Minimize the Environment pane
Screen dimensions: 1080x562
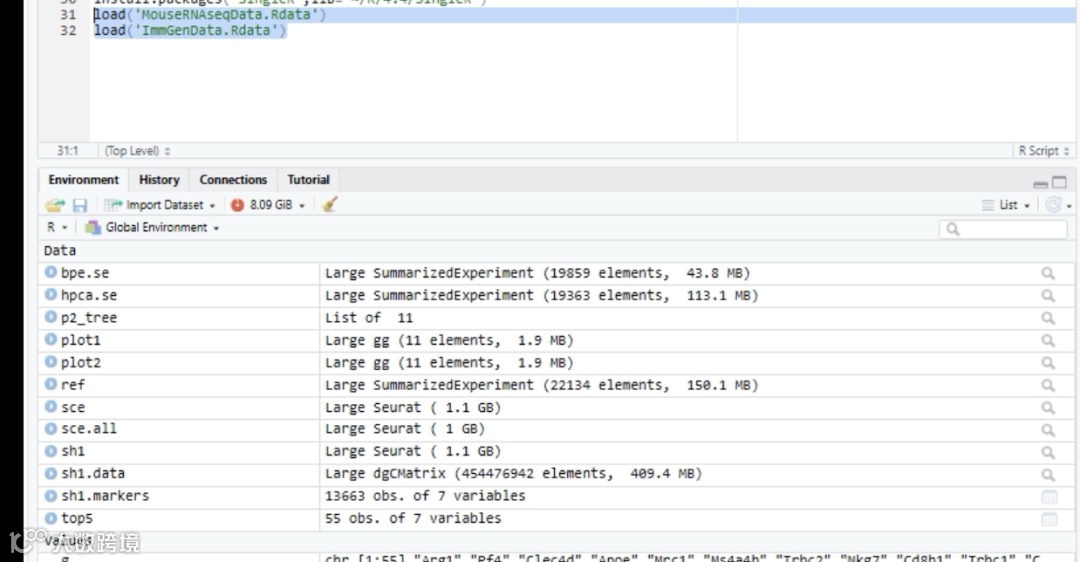(1041, 183)
